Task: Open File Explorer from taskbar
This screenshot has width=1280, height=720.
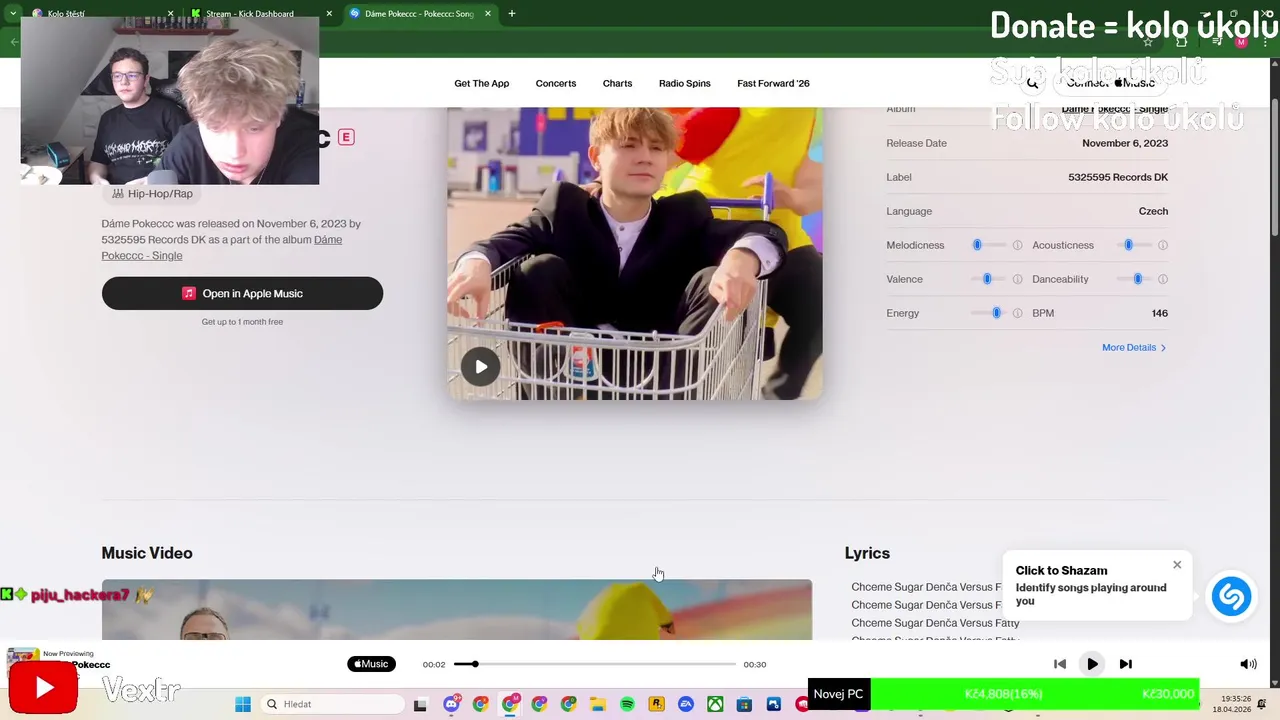Action: click(x=598, y=704)
